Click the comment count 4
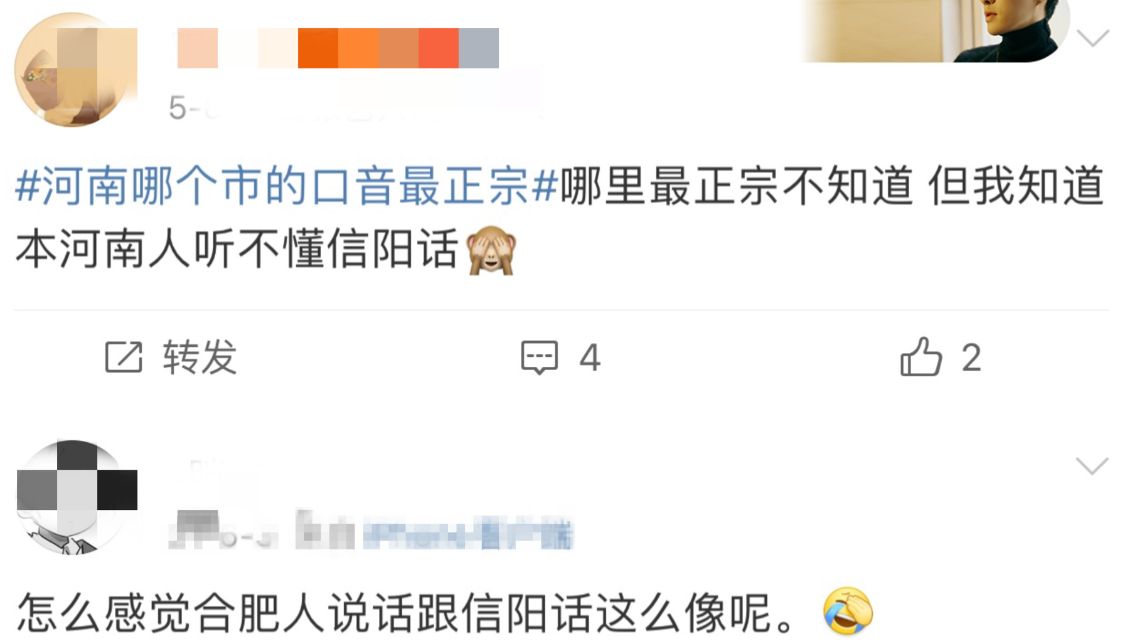Image resolution: width=1125 pixels, height=640 pixels. click(590, 357)
